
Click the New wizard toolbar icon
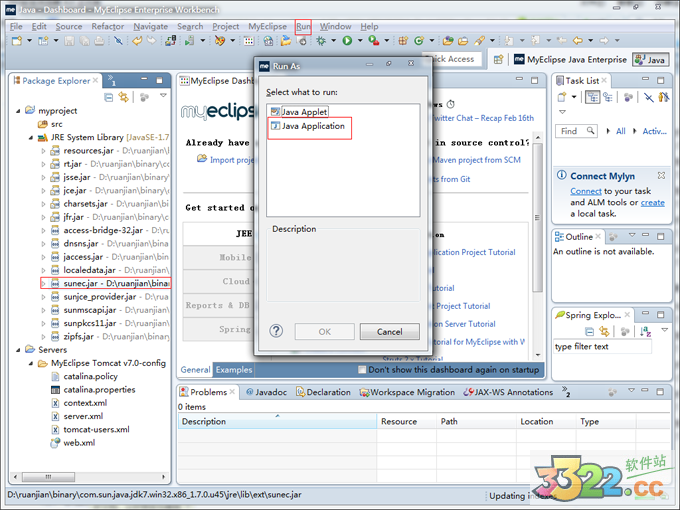tap(17, 41)
